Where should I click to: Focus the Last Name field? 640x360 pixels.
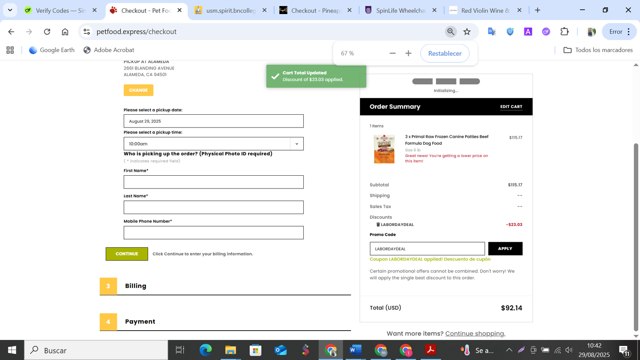click(213, 207)
